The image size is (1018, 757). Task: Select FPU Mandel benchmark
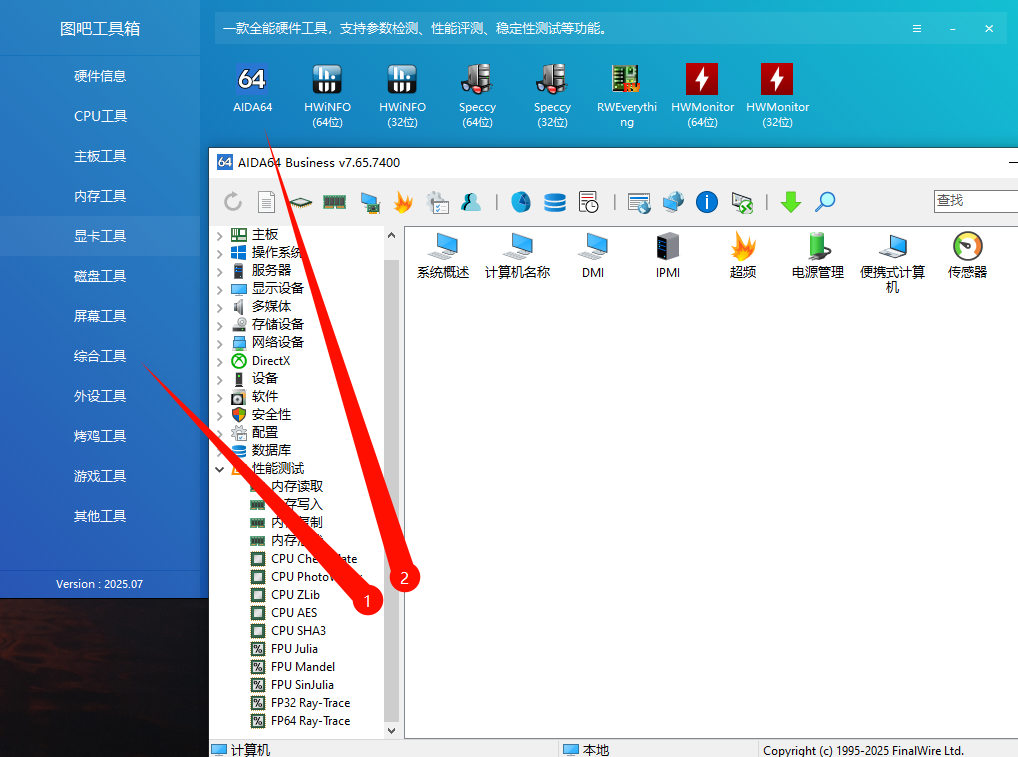(x=303, y=667)
